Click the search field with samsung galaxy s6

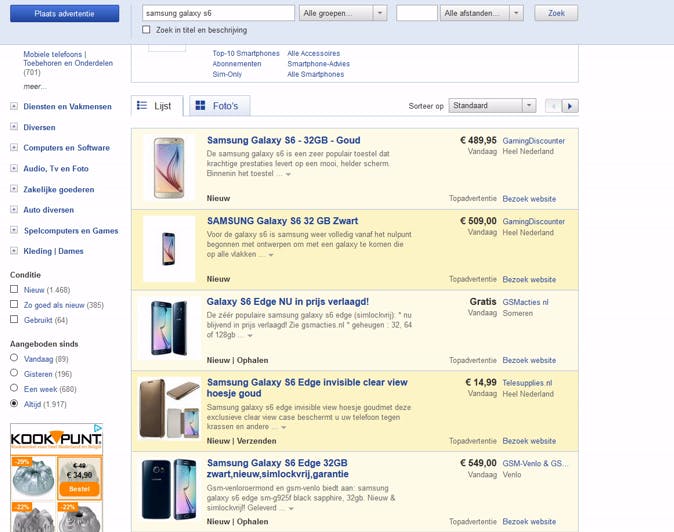[218, 13]
